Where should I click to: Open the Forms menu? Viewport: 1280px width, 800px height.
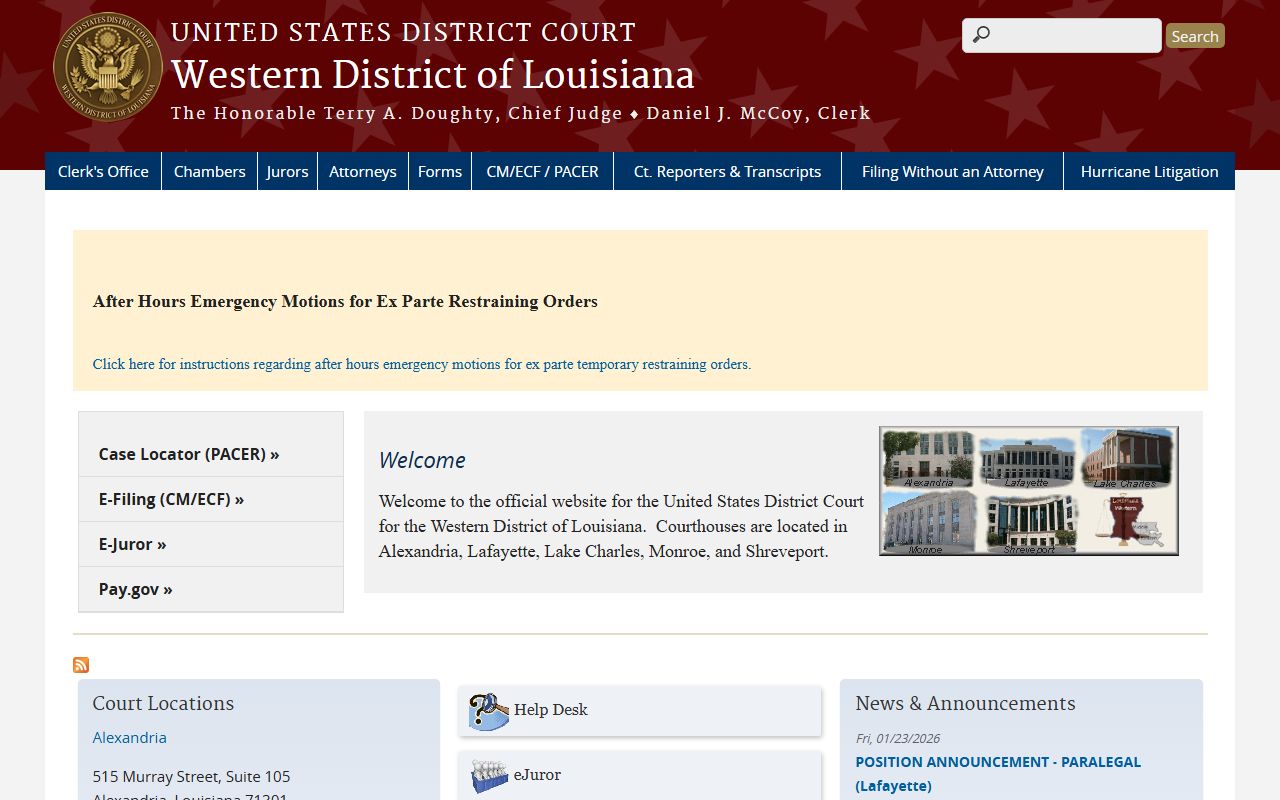[440, 171]
